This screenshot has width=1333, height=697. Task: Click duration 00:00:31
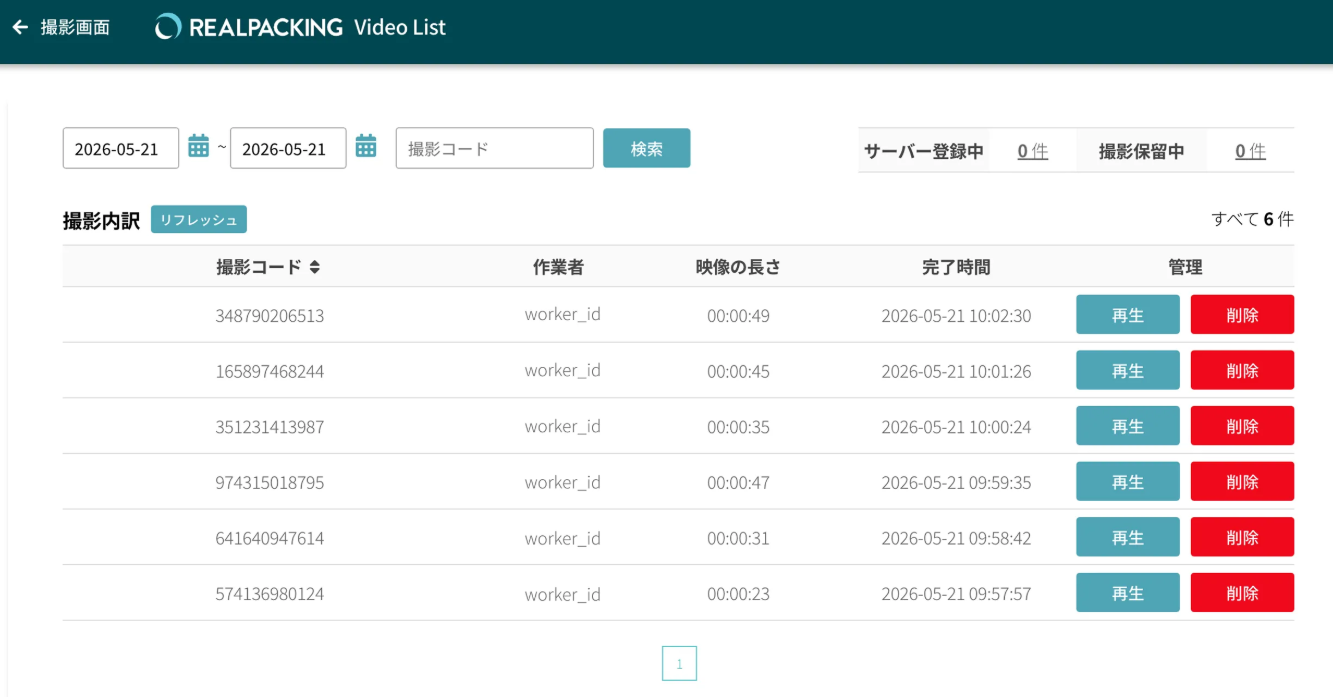738,538
